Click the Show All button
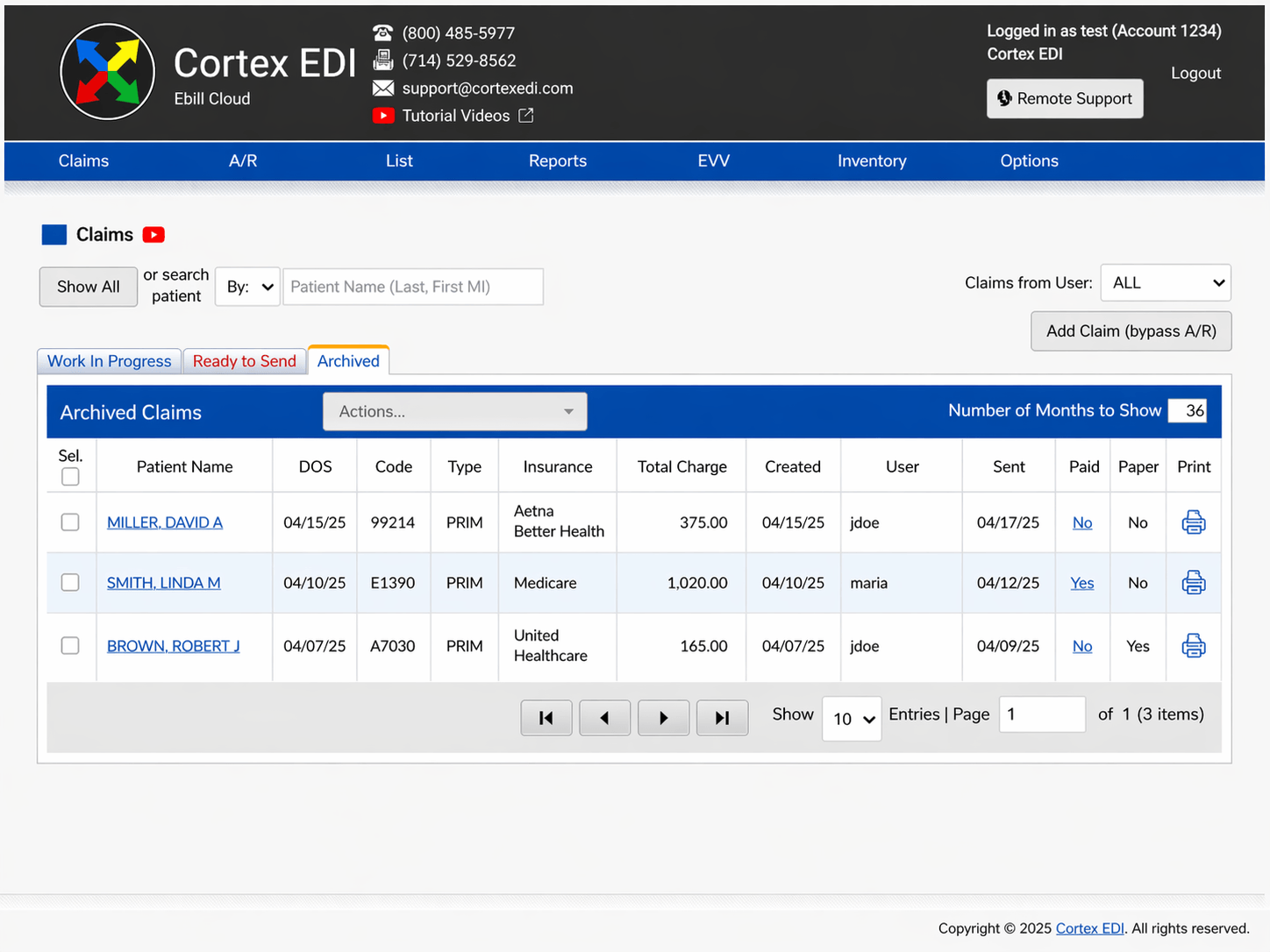 89,287
